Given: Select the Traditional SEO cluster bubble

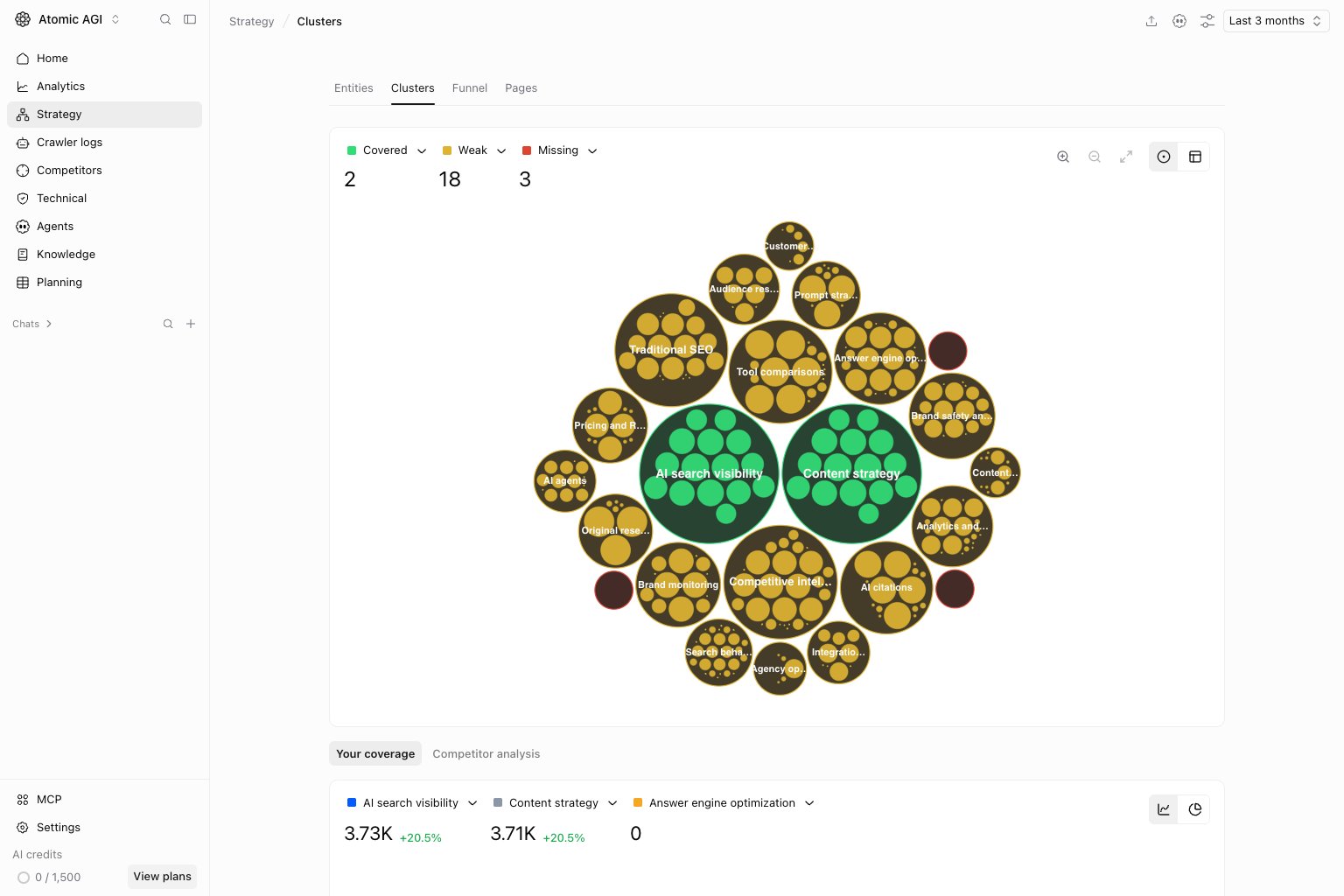Looking at the screenshot, I should point(671,350).
